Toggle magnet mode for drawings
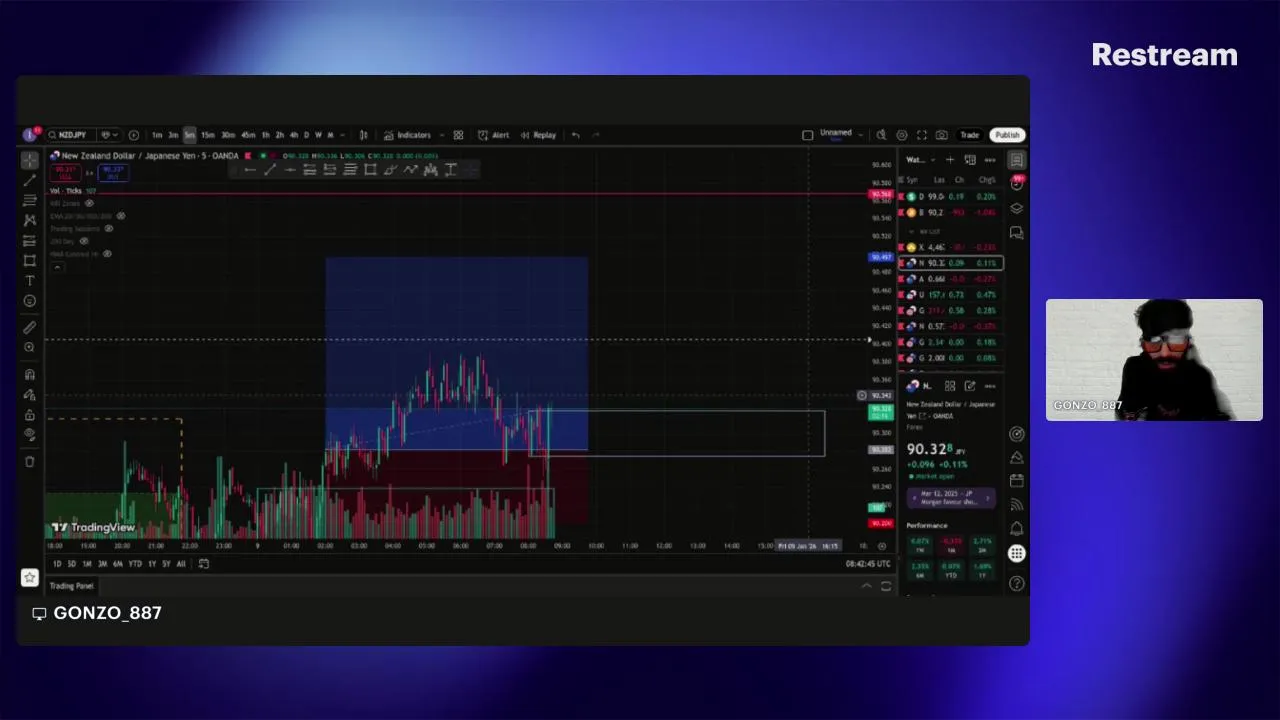This screenshot has width=1280, height=720. coord(29,374)
